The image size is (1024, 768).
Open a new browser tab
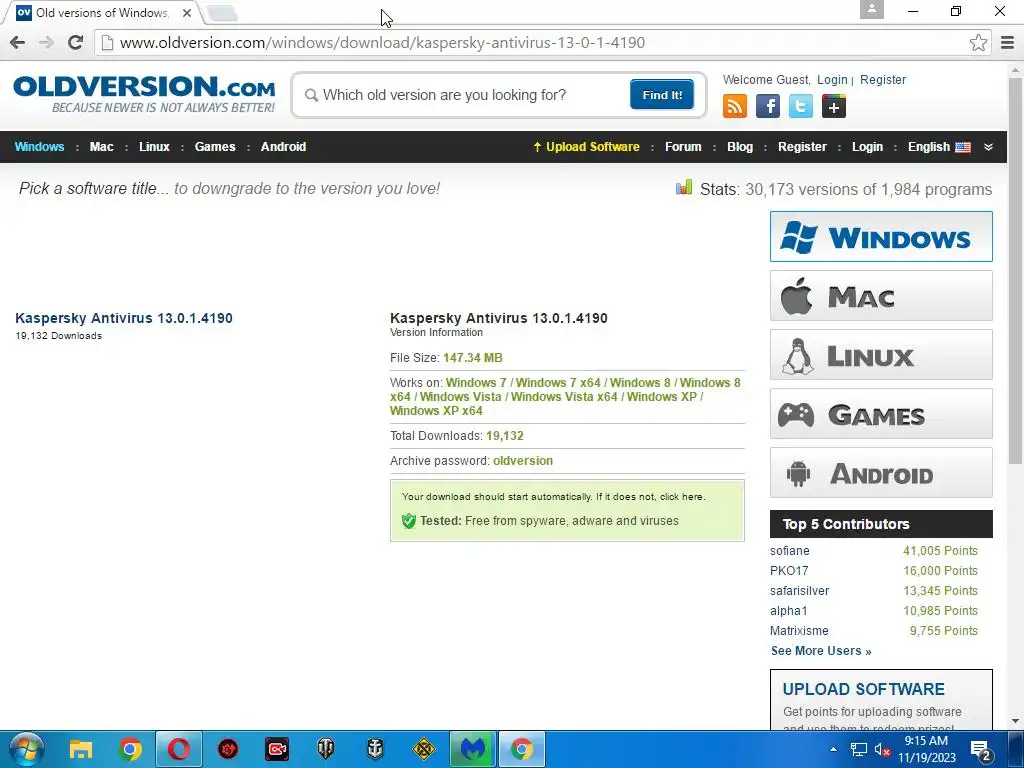pos(221,13)
